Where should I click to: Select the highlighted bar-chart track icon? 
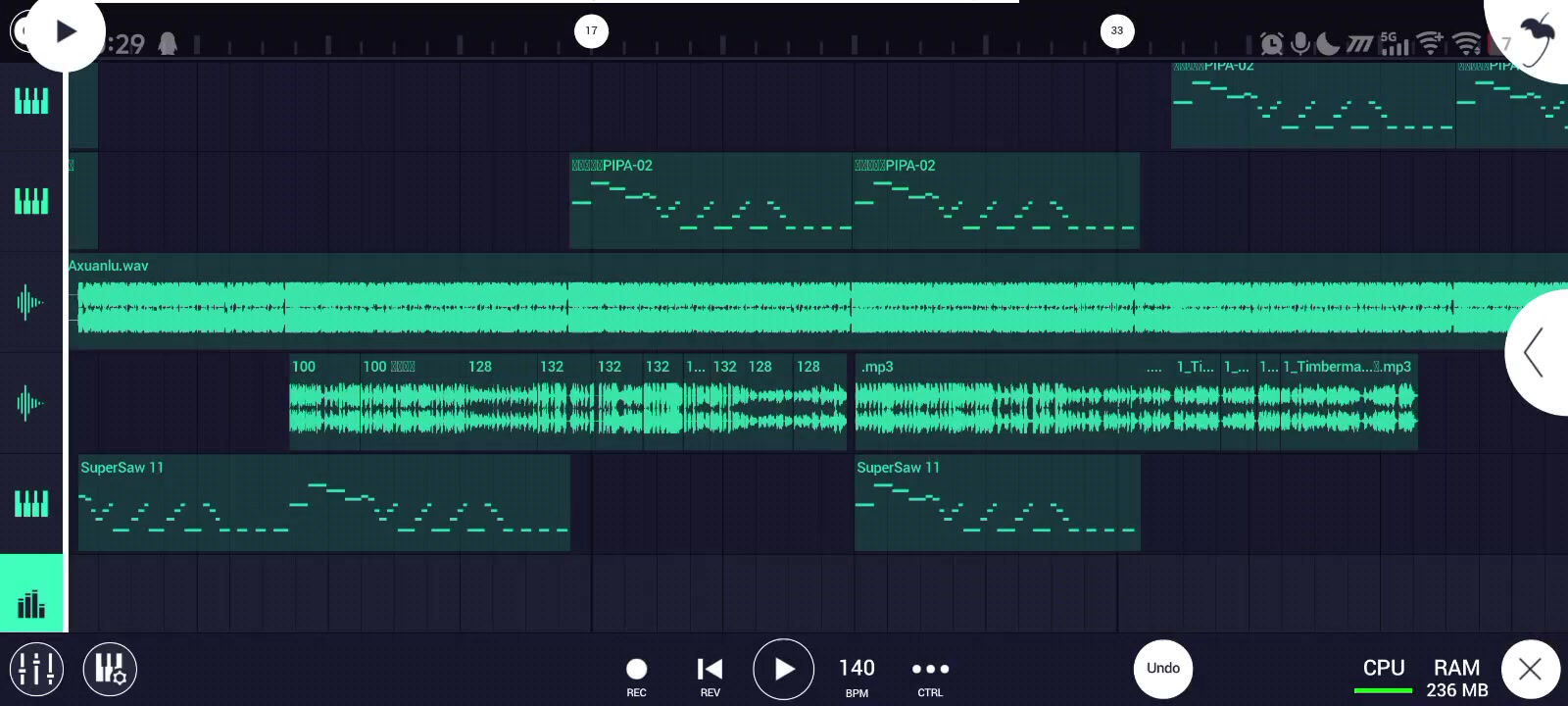pyautogui.click(x=31, y=600)
